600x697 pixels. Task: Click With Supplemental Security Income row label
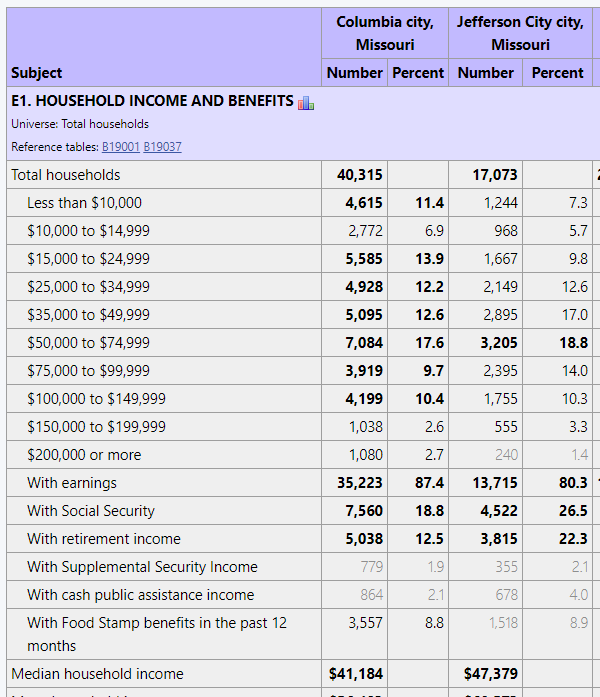click(x=142, y=567)
